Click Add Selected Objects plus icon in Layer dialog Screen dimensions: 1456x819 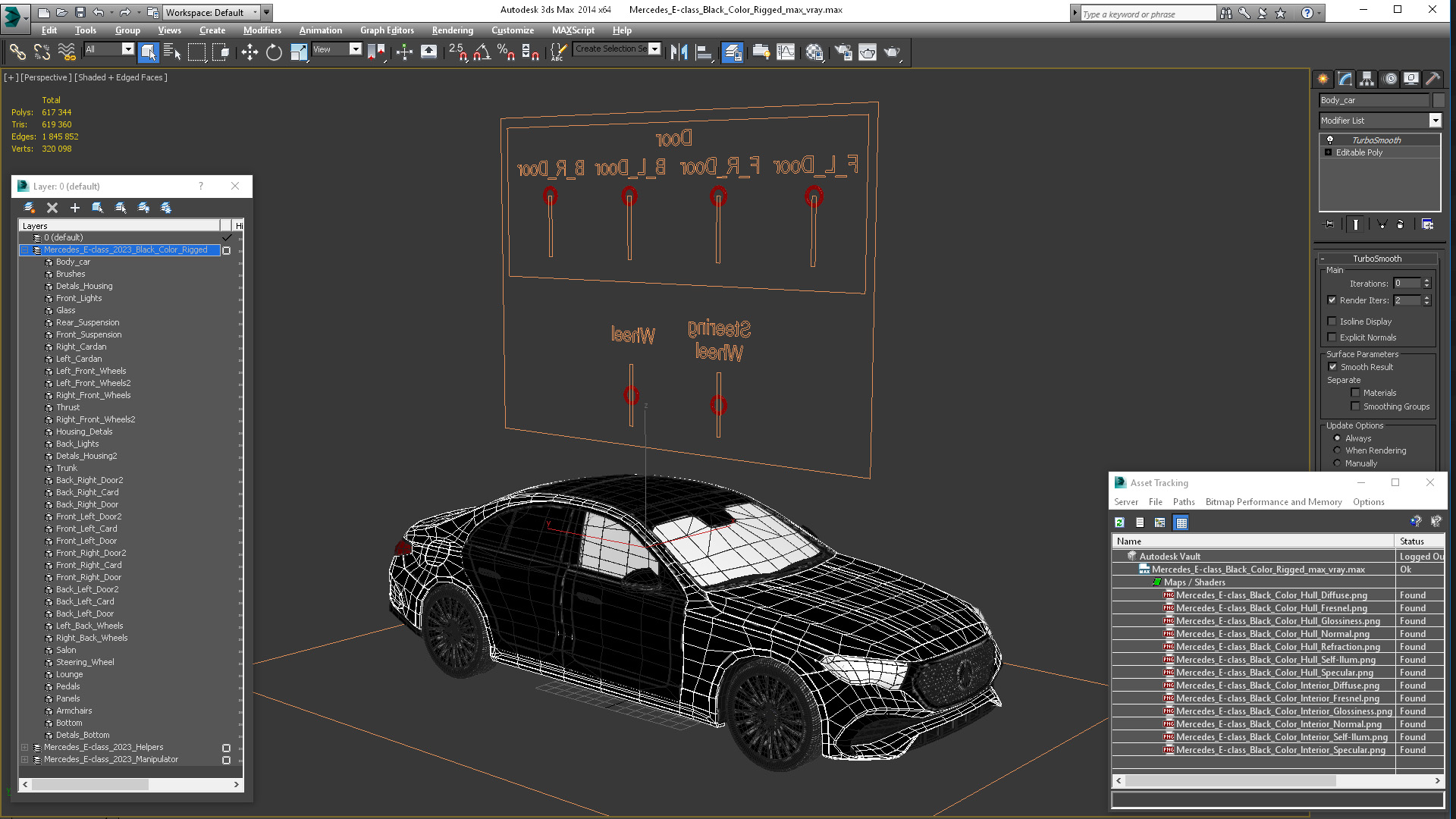click(75, 208)
